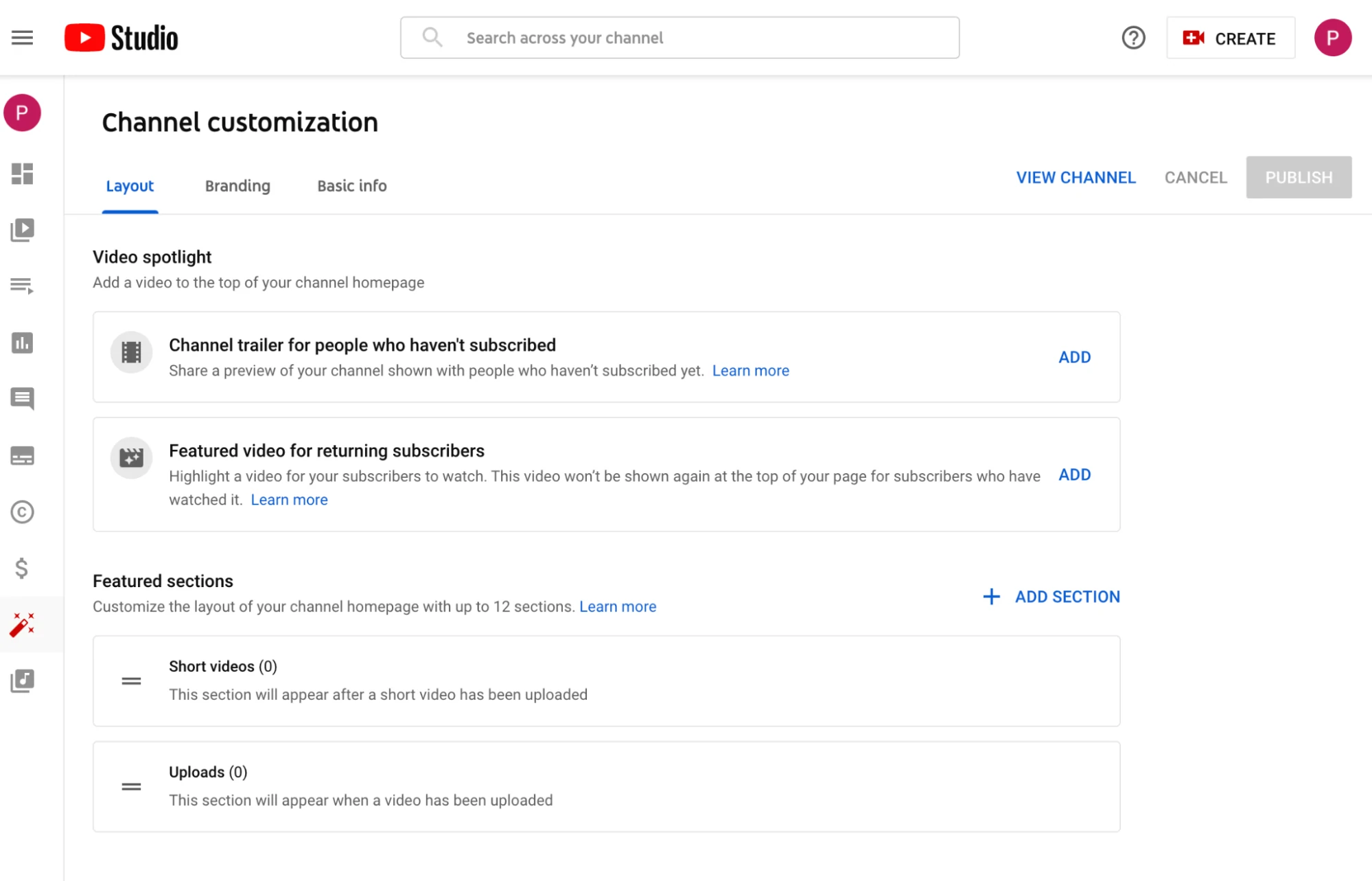
Task: Click the channel search field
Action: 679,38
